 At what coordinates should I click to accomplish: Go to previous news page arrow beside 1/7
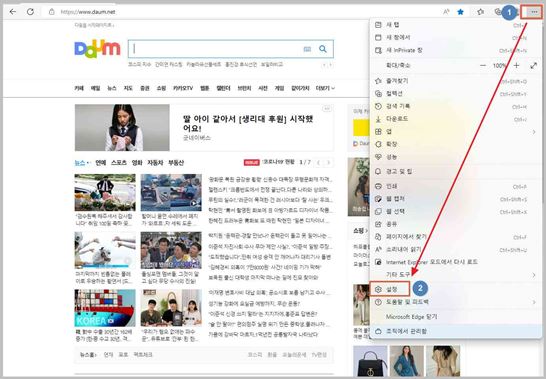coord(318,162)
